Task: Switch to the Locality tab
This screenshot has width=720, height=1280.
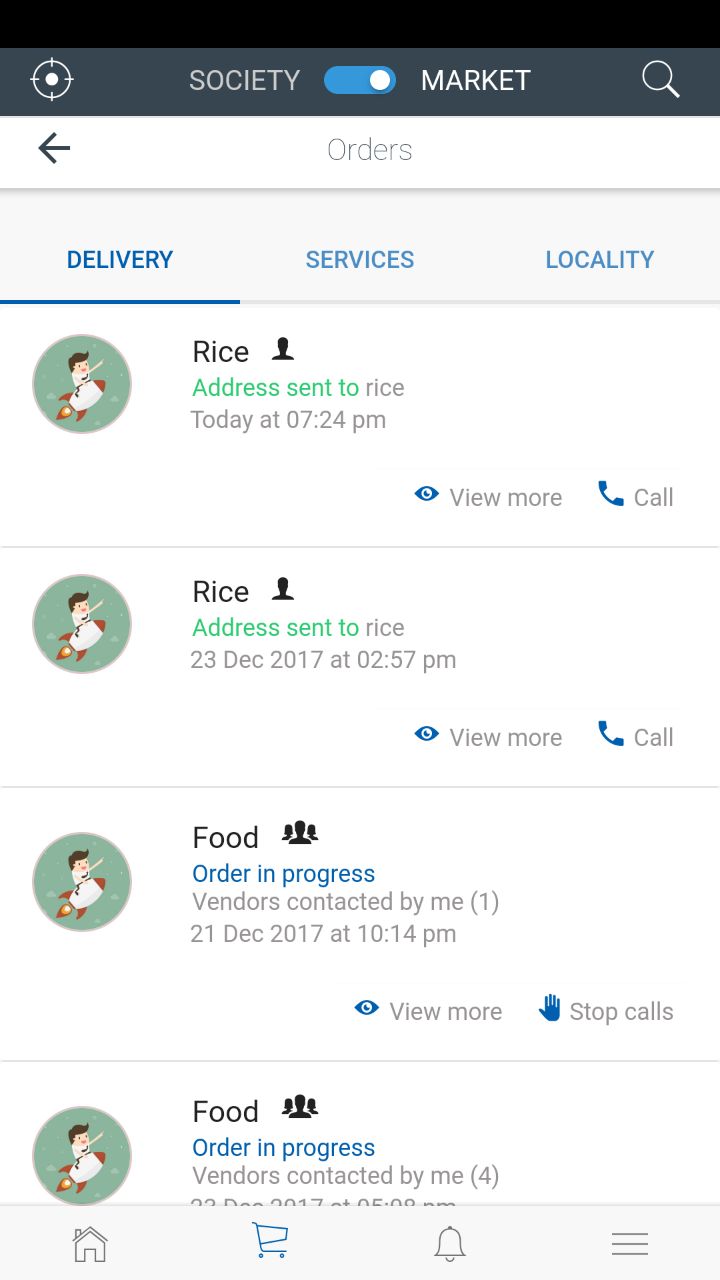Action: click(x=600, y=260)
